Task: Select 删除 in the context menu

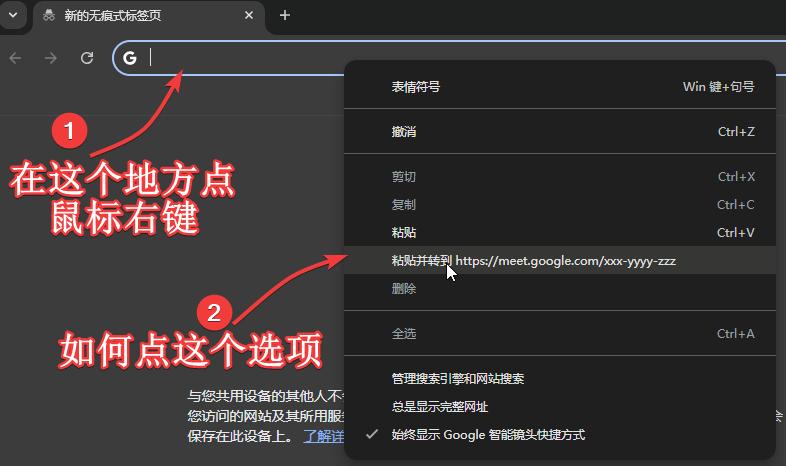Action: coord(560,289)
